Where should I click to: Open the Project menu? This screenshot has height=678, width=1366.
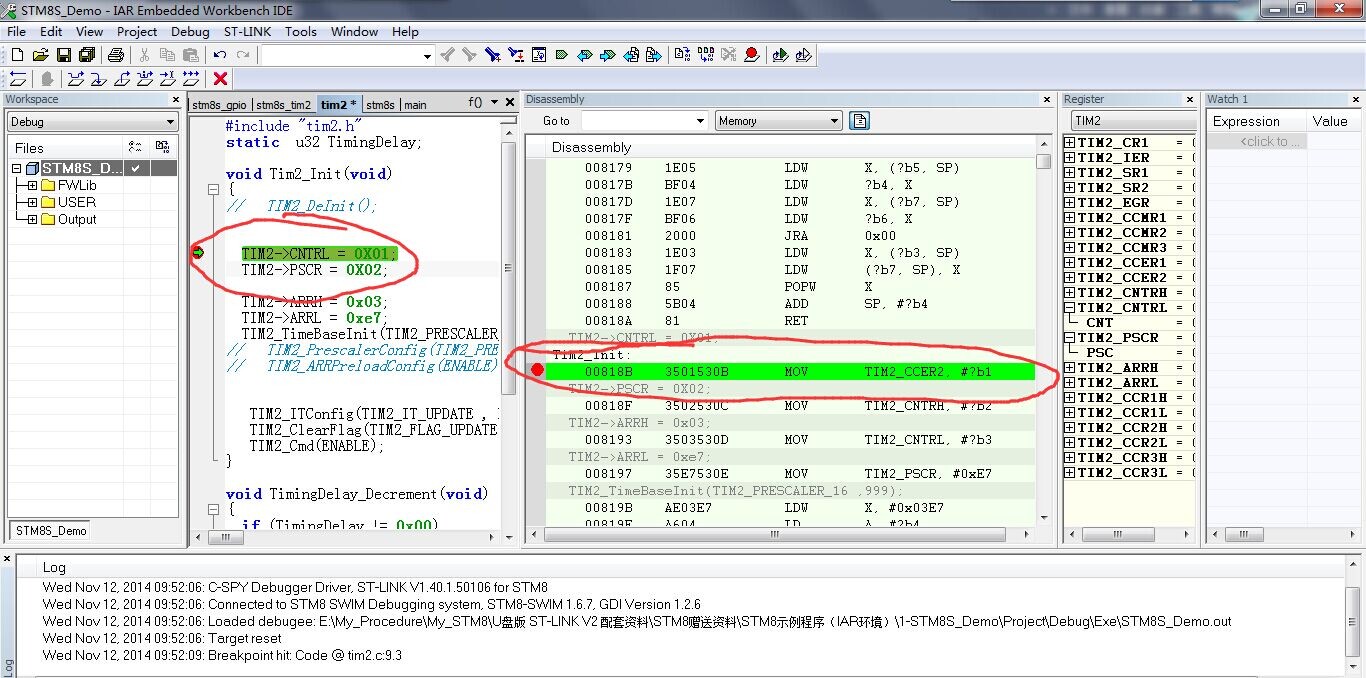137,31
